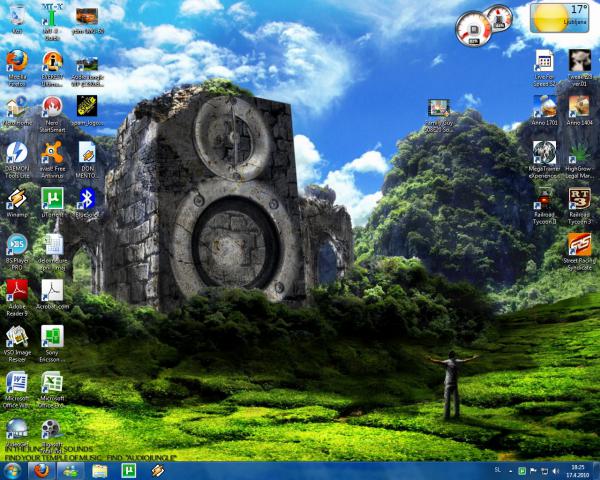
Task: Open the Windows Start menu
Action: coord(12,470)
